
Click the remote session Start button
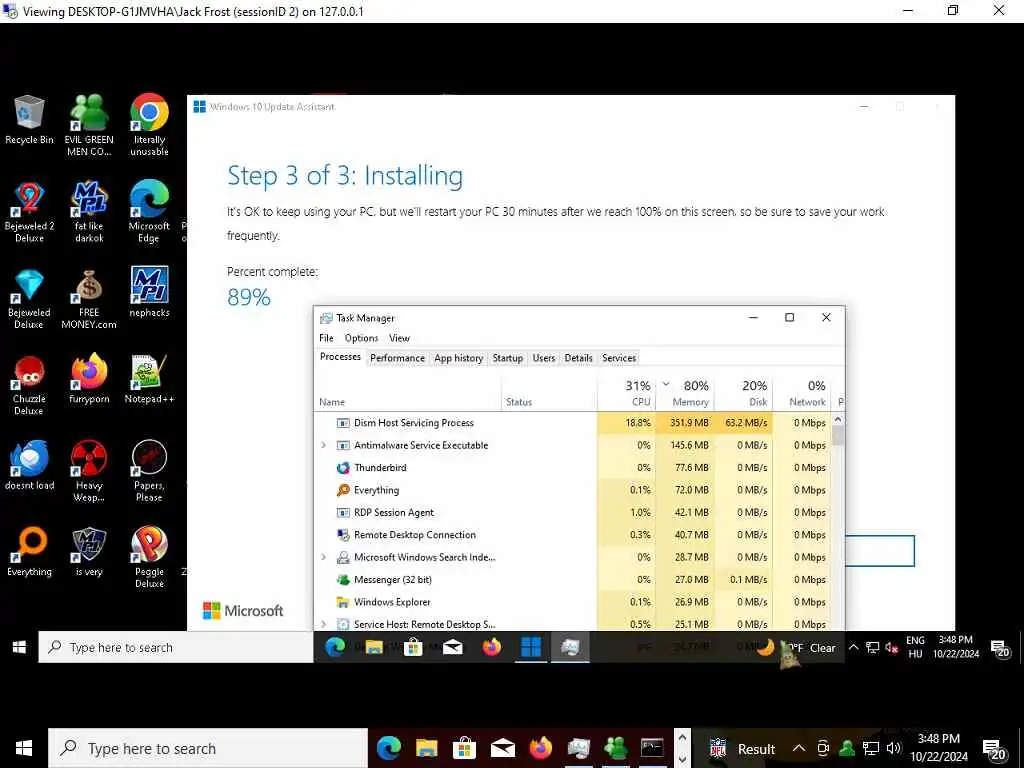click(19, 647)
